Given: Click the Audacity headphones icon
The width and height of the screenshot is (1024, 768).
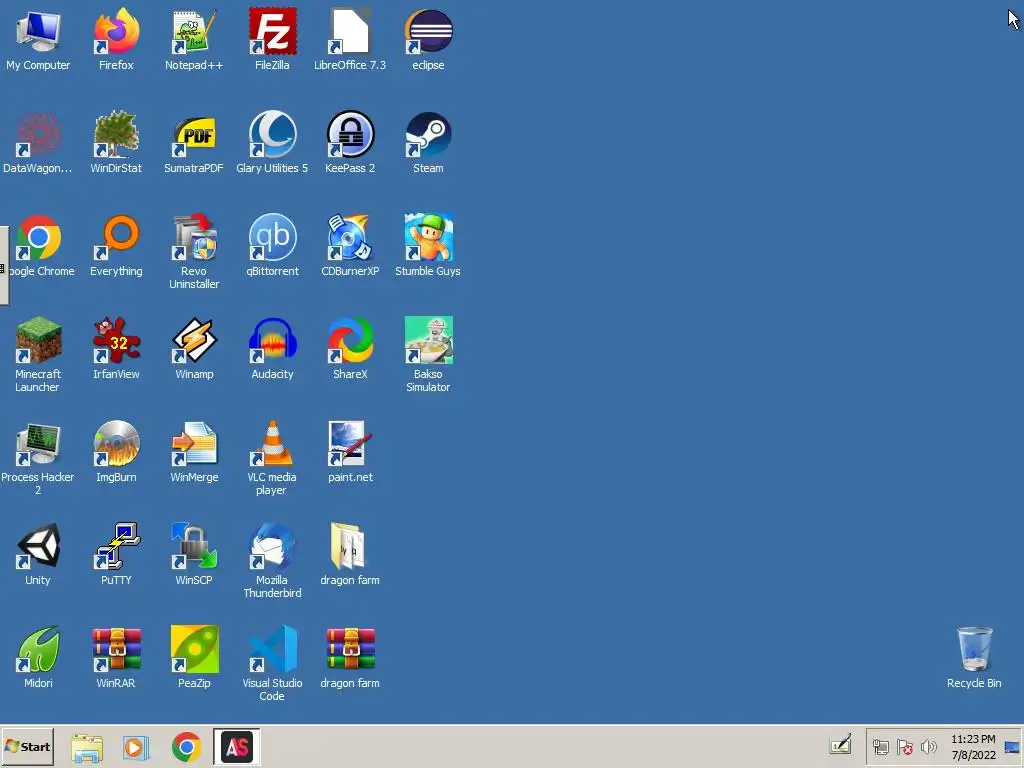Looking at the screenshot, I should 272,340.
